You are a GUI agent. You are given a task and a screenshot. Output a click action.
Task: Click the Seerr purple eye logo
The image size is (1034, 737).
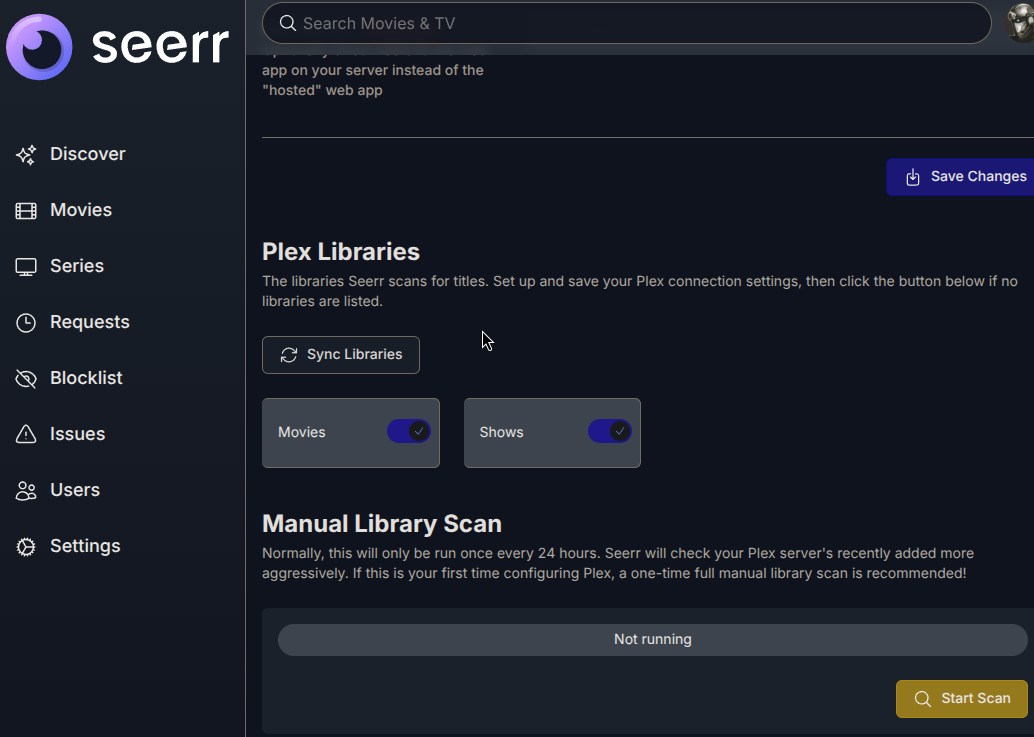coord(39,47)
